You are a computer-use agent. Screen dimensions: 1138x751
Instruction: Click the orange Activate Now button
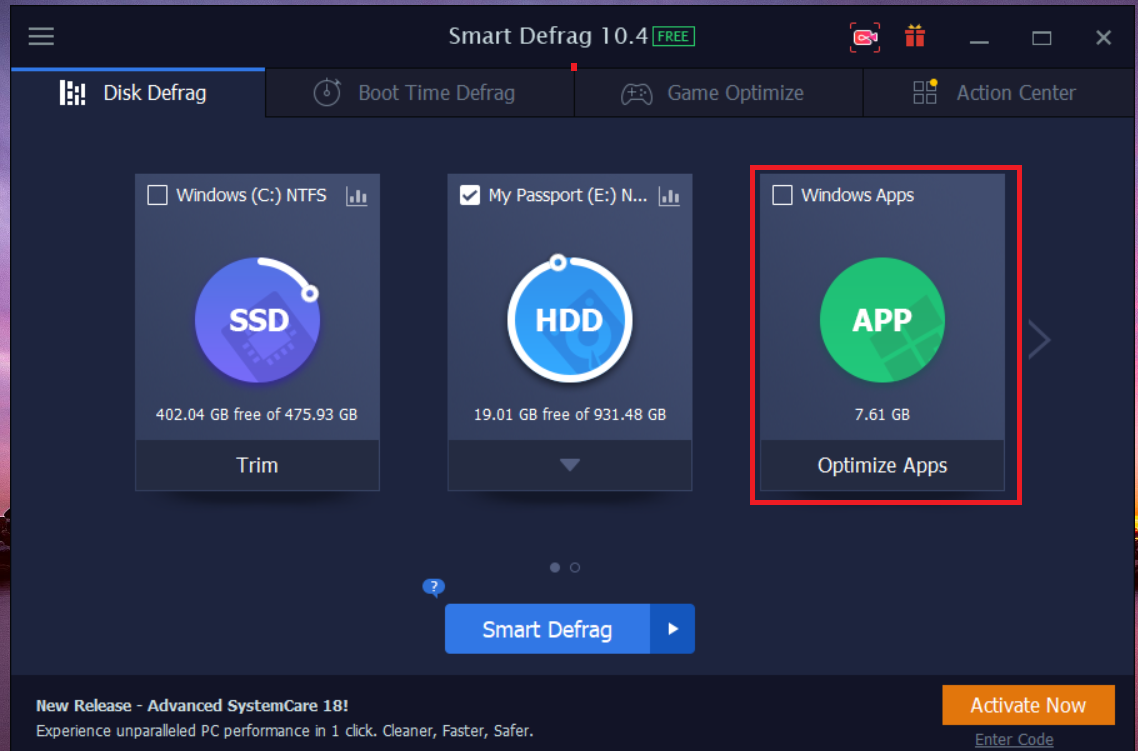[1028, 705]
